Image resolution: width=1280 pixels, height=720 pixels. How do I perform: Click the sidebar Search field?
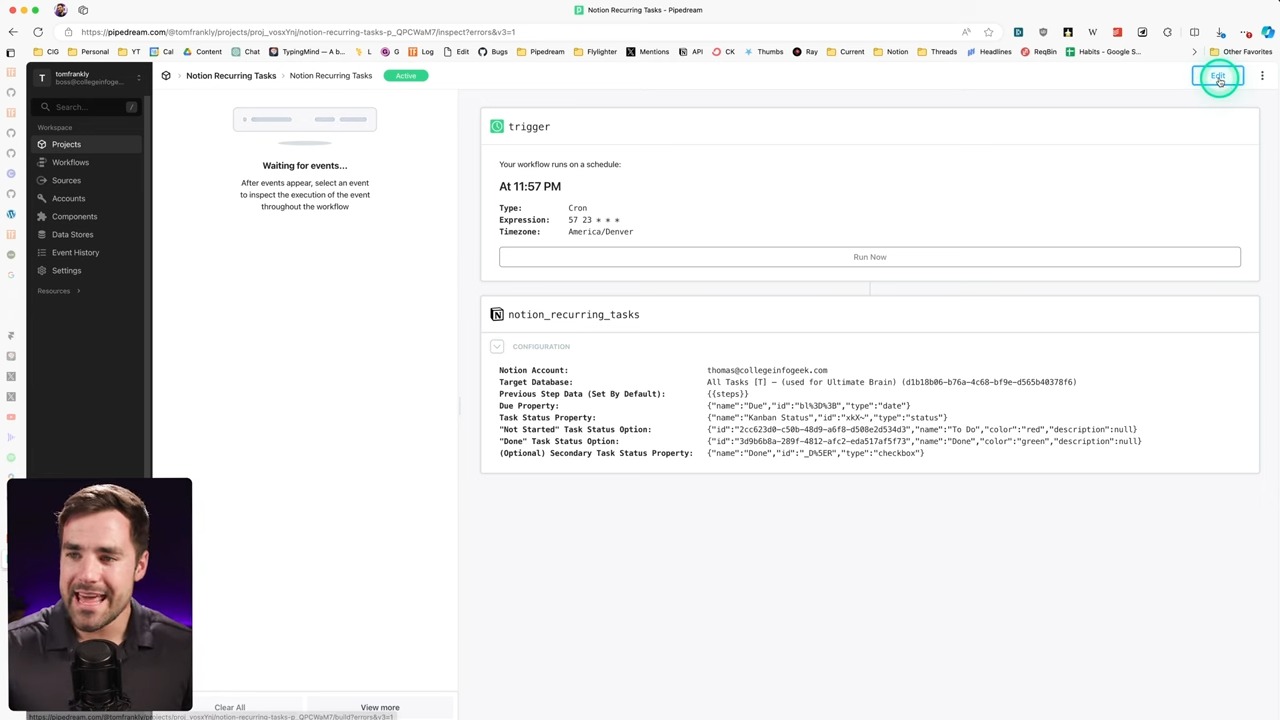[88, 107]
